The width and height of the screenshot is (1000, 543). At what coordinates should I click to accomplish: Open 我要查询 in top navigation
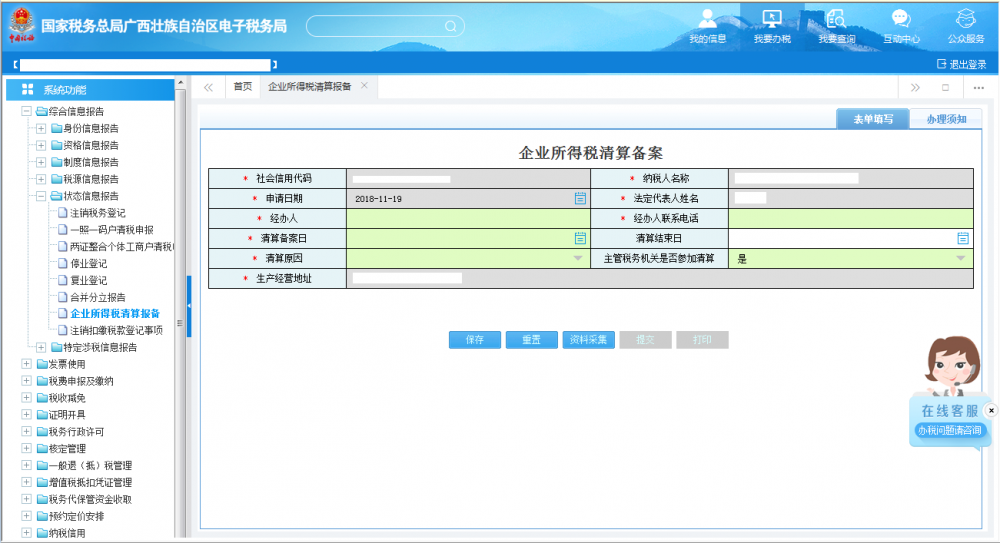836,26
